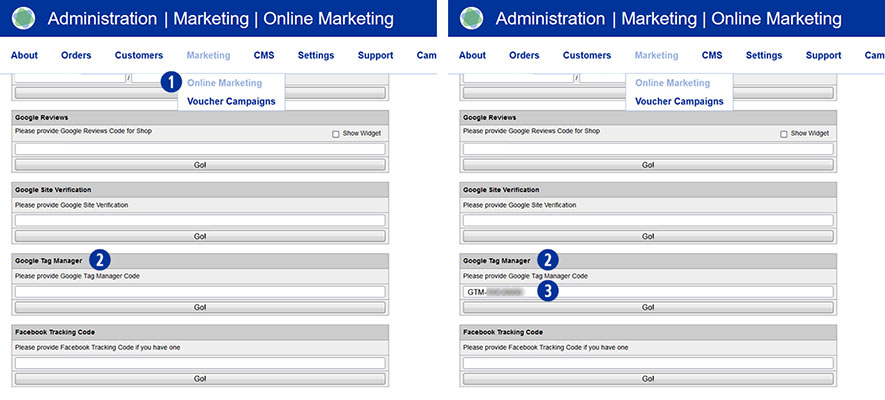Focus the left Google Site Verification input field
Viewport: 885px width, 400px height.
pos(200,220)
